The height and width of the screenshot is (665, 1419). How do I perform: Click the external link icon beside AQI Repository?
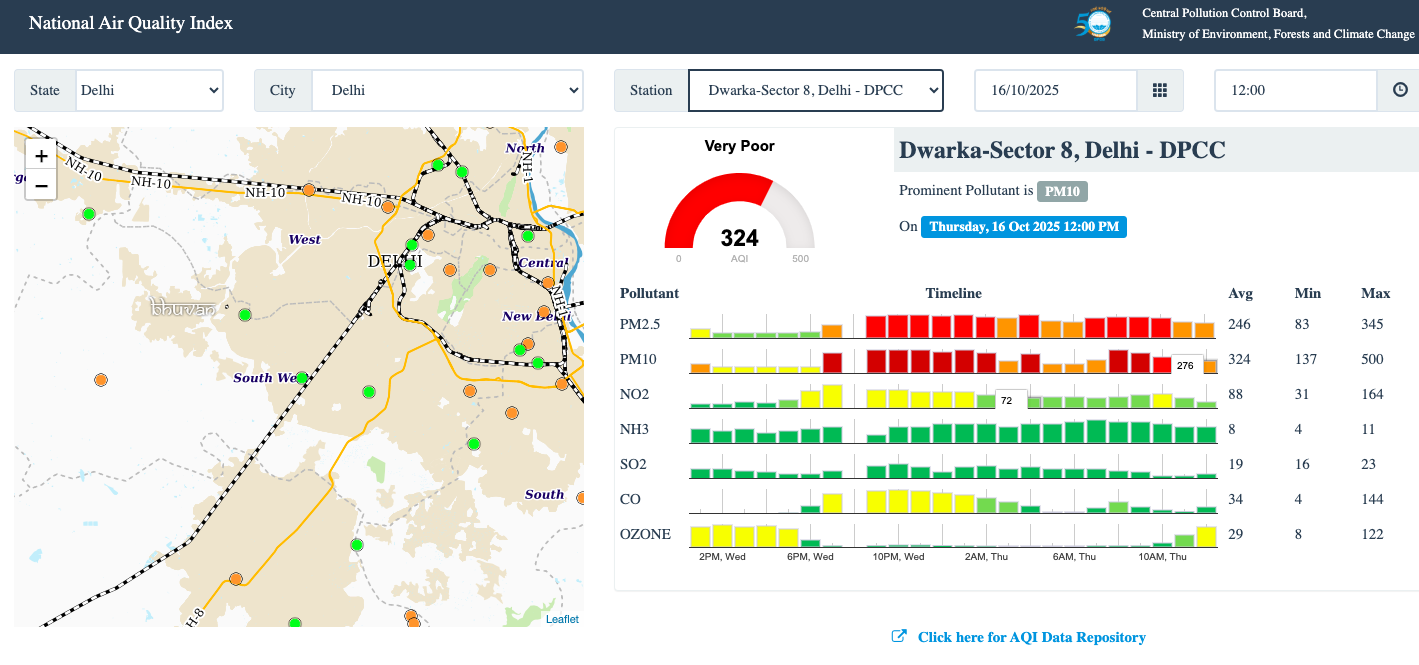899,637
